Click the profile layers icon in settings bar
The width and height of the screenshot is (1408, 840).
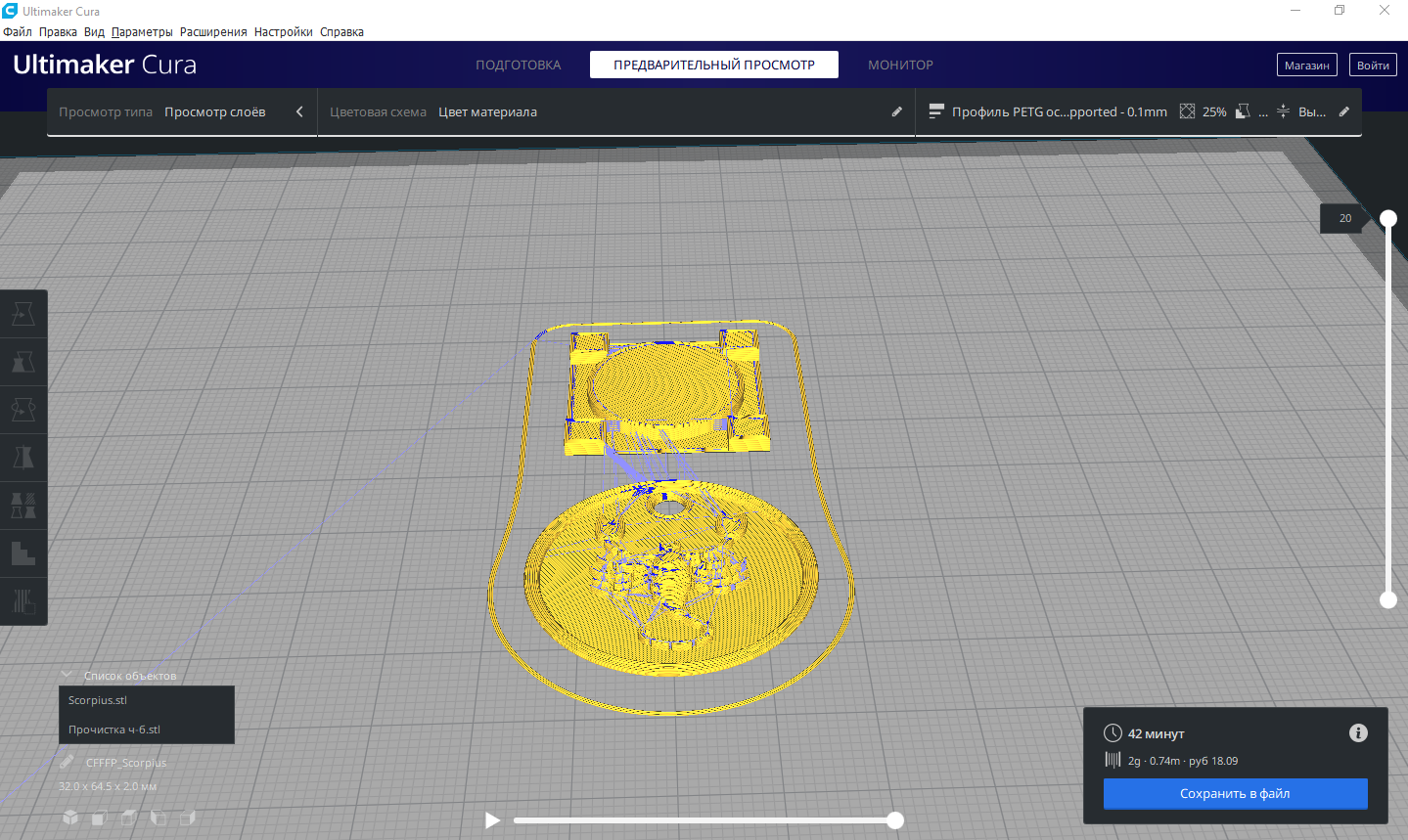point(936,111)
